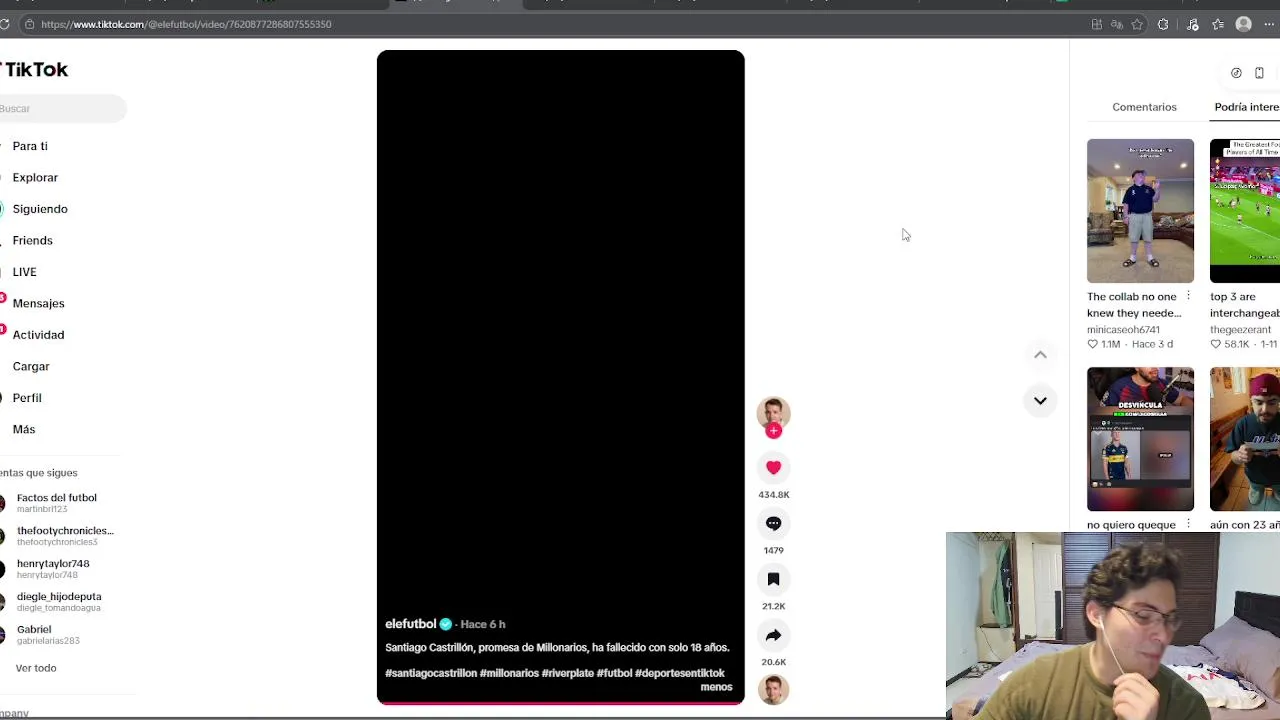Collapse the caption with 'menos'
This screenshot has width=1280, height=720.
point(716,687)
